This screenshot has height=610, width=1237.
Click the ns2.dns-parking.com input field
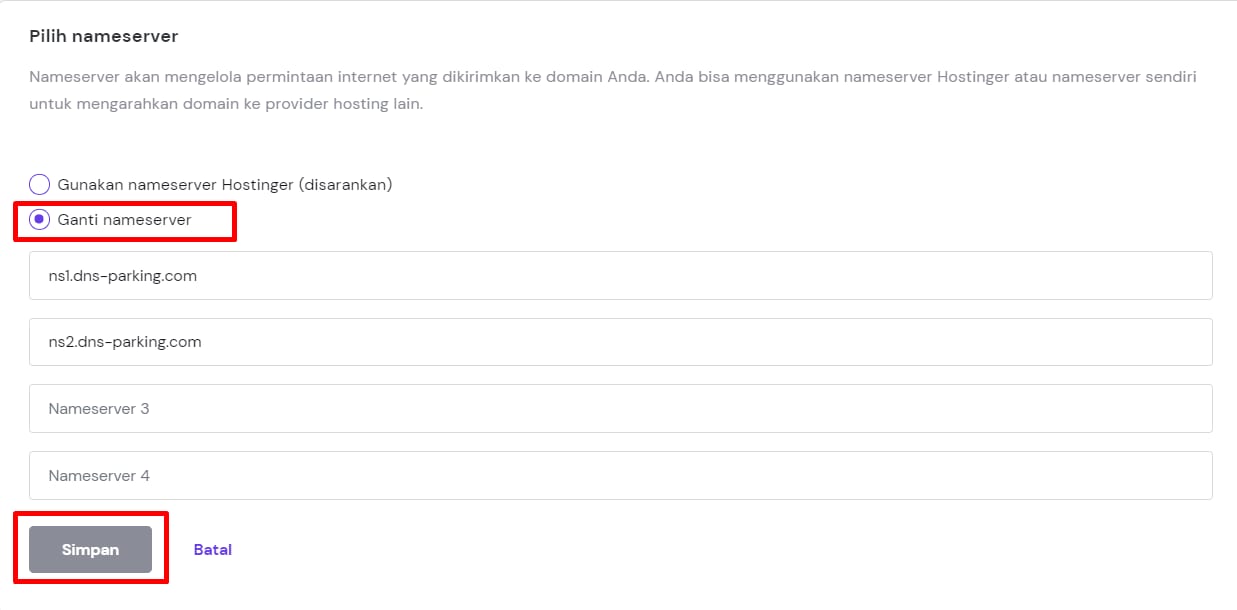tap(620, 342)
